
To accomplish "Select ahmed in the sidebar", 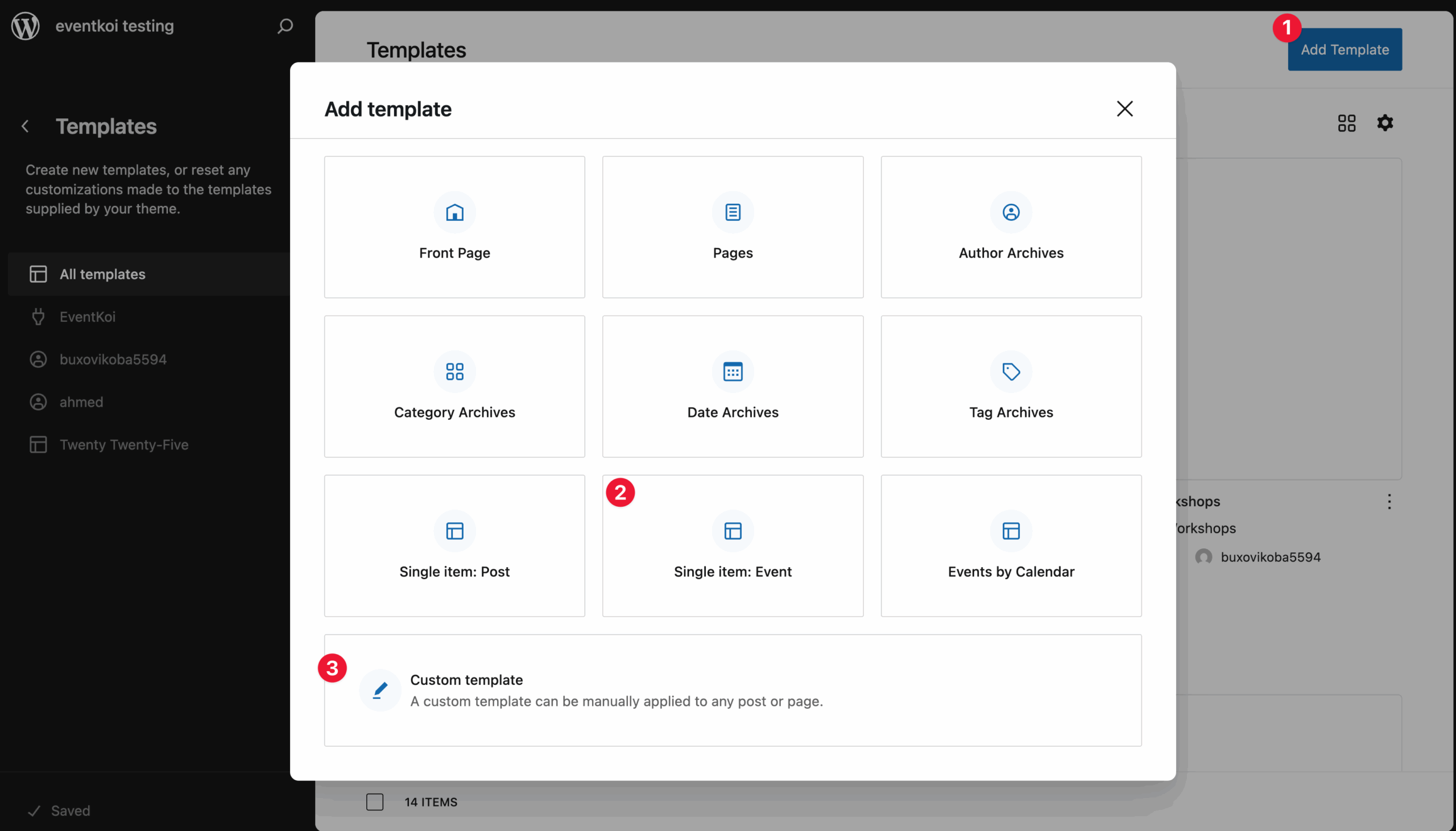I will (150, 402).
